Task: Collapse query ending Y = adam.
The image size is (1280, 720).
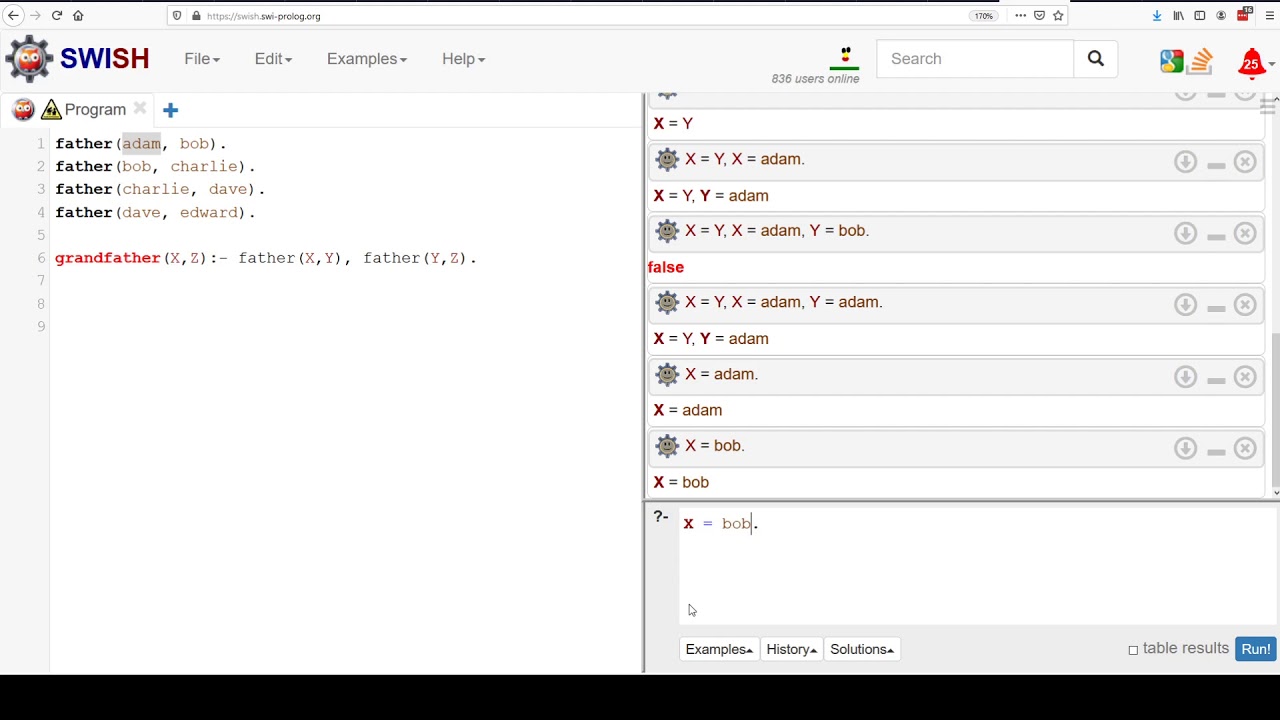Action: (x=1216, y=309)
